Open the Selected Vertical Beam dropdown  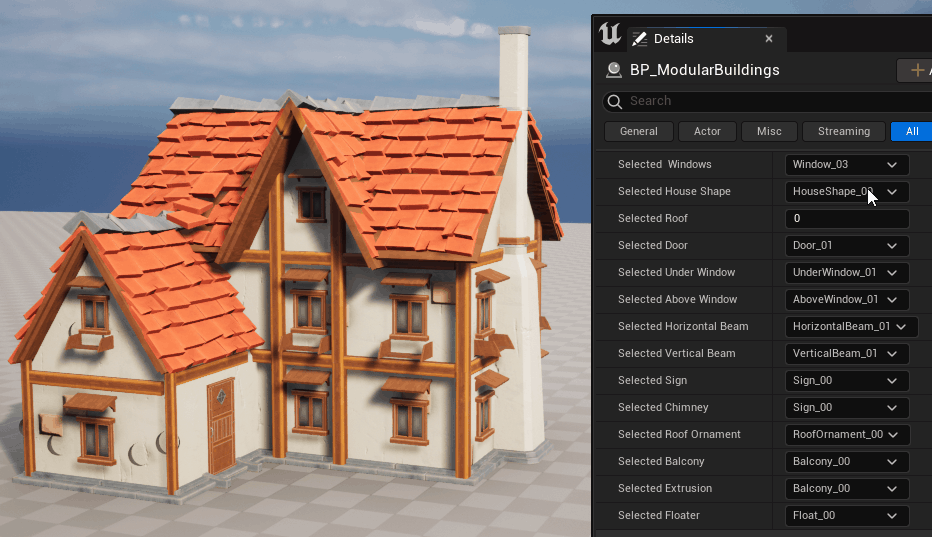click(x=847, y=353)
